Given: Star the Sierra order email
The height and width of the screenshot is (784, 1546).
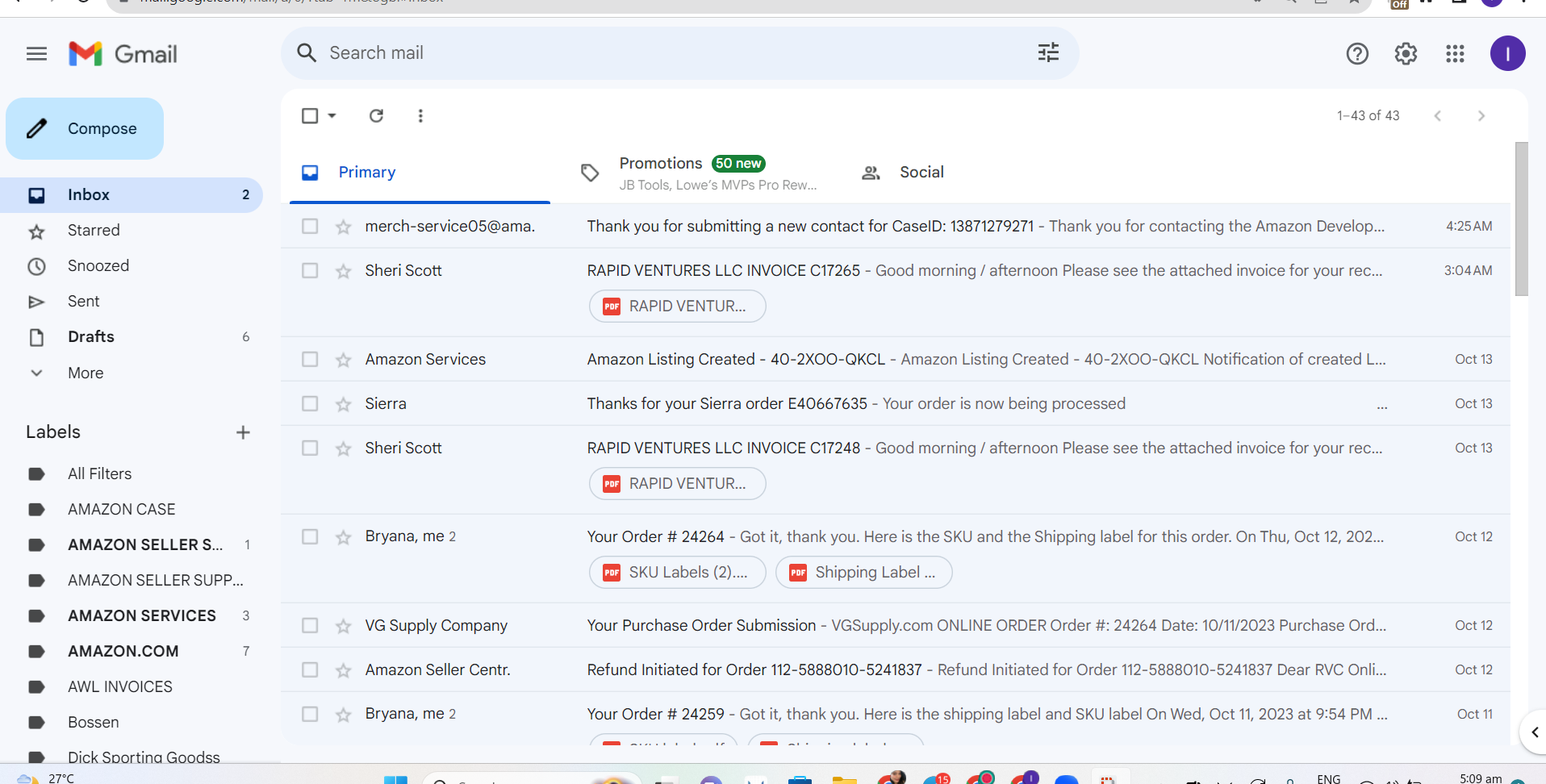Looking at the screenshot, I should pos(344,404).
